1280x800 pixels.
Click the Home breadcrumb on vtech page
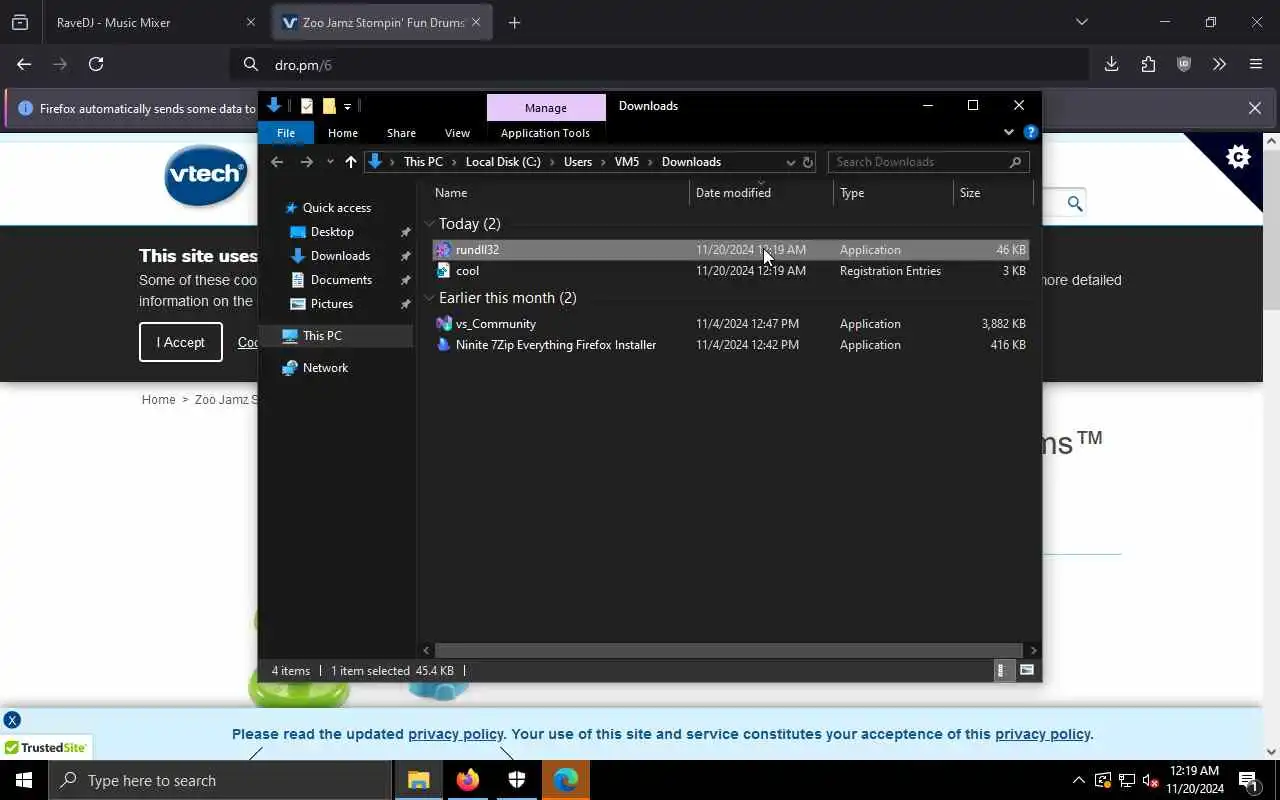(158, 400)
